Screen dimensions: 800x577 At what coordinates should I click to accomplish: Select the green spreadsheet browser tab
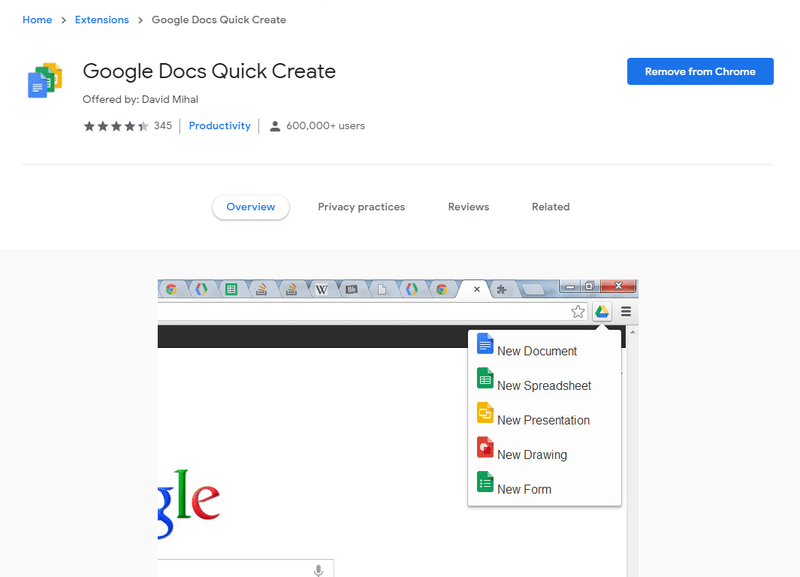coord(231,289)
